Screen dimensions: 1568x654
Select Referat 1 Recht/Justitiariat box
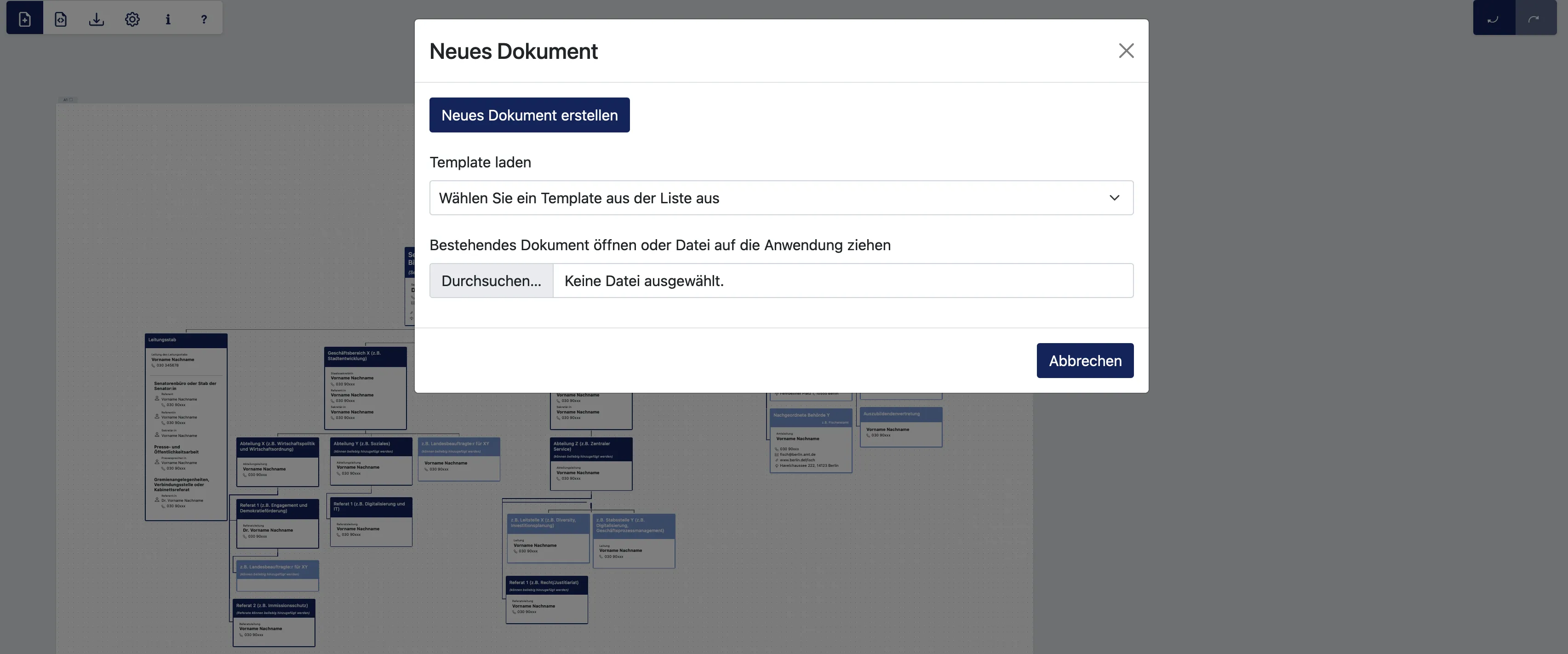547,600
